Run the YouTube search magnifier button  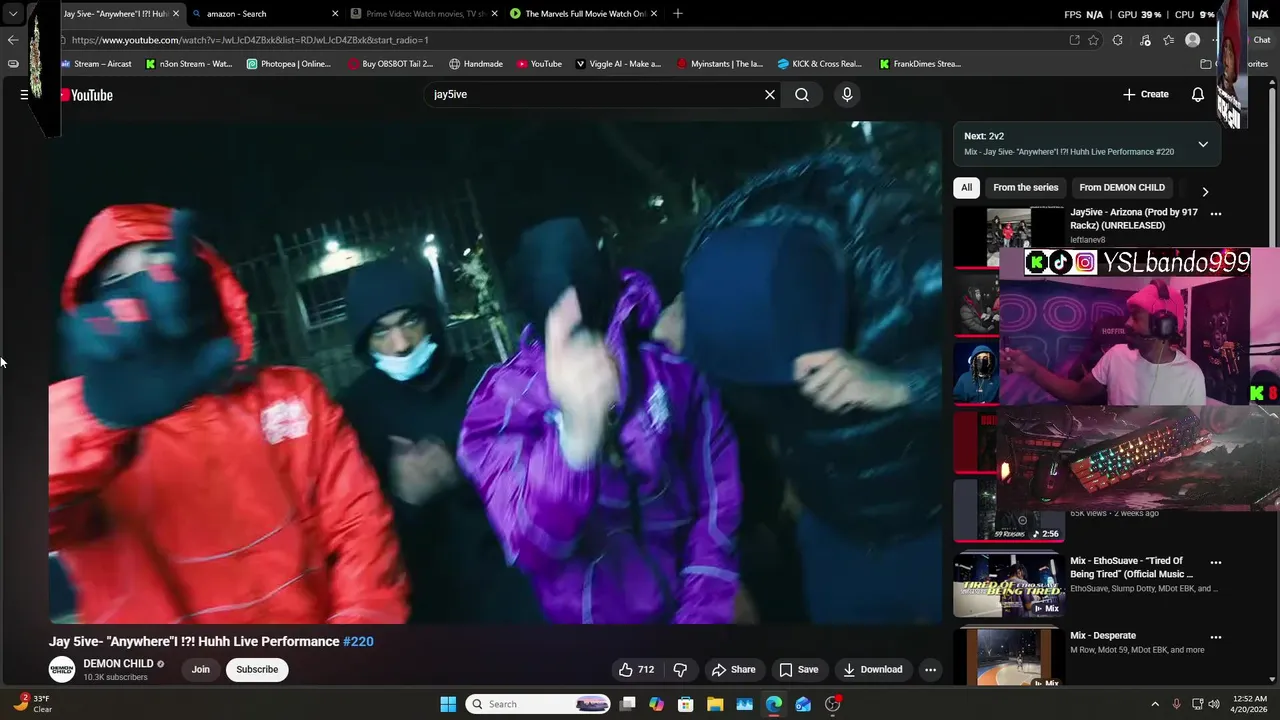point(802,94)
